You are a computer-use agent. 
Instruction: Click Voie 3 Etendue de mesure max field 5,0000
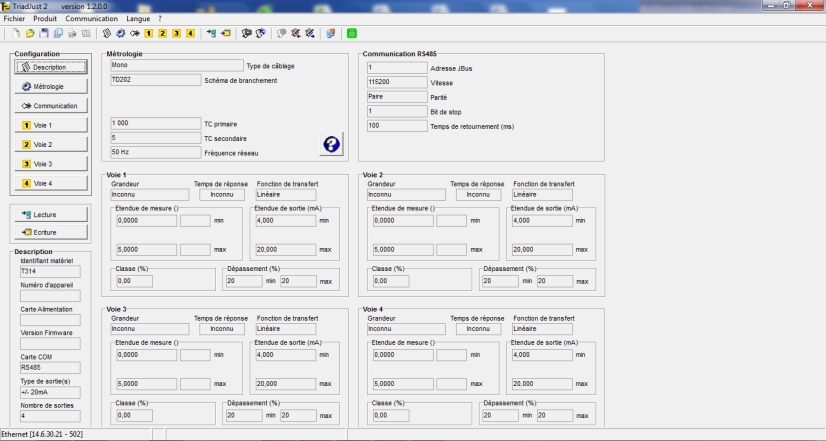(146, 384)
